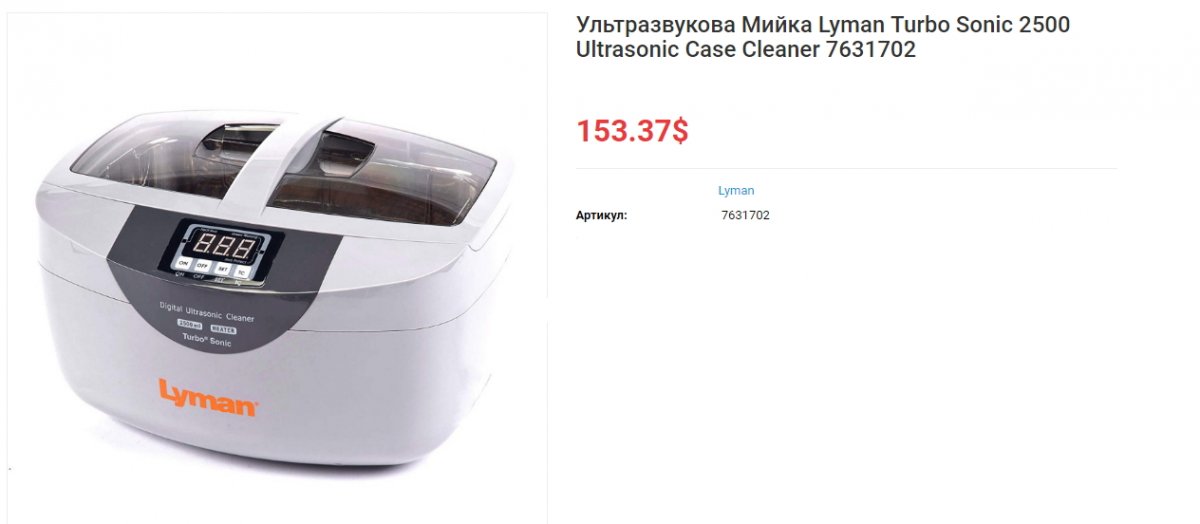Click the red 153.37$ price
1200x524 pixels.
click(632, 130)
